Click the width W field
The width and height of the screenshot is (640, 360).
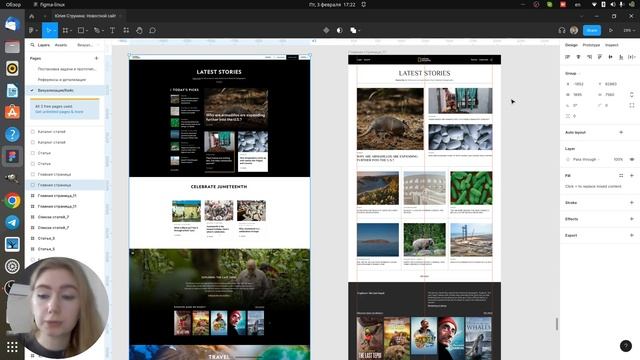[579, 95]
